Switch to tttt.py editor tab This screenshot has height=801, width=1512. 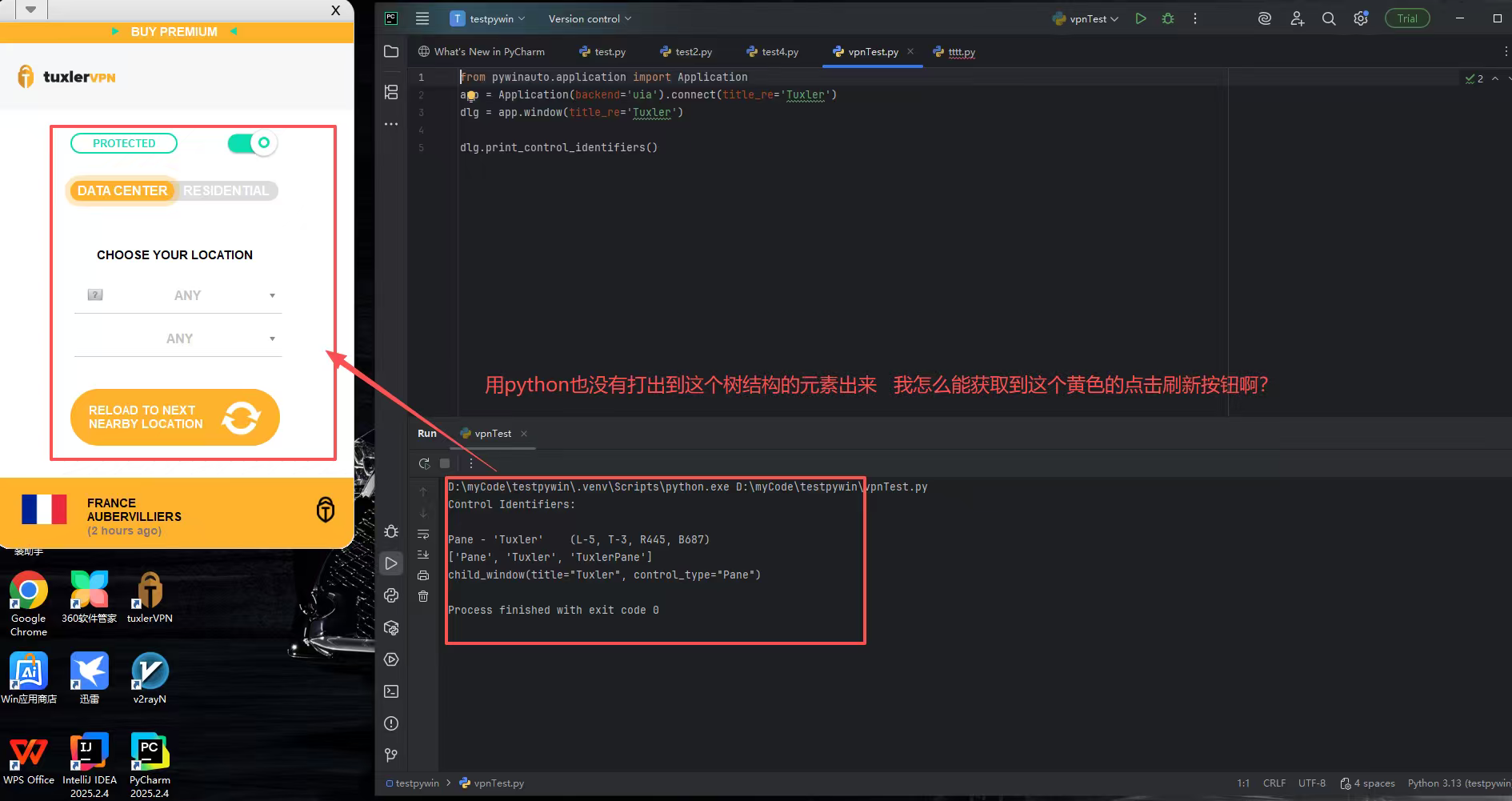(954, 52)
